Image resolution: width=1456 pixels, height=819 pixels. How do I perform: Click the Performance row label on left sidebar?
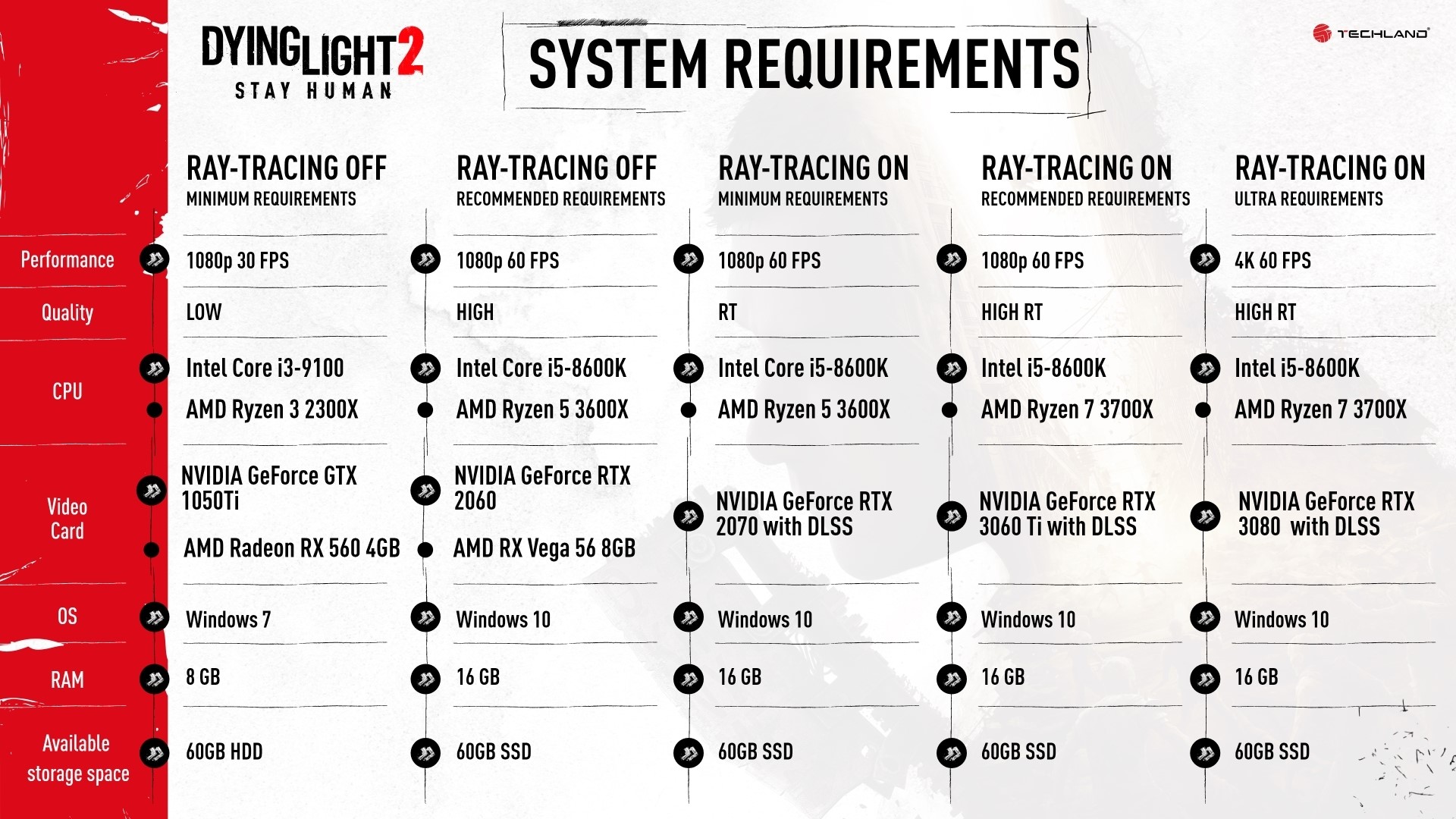[x=78, y=260]
